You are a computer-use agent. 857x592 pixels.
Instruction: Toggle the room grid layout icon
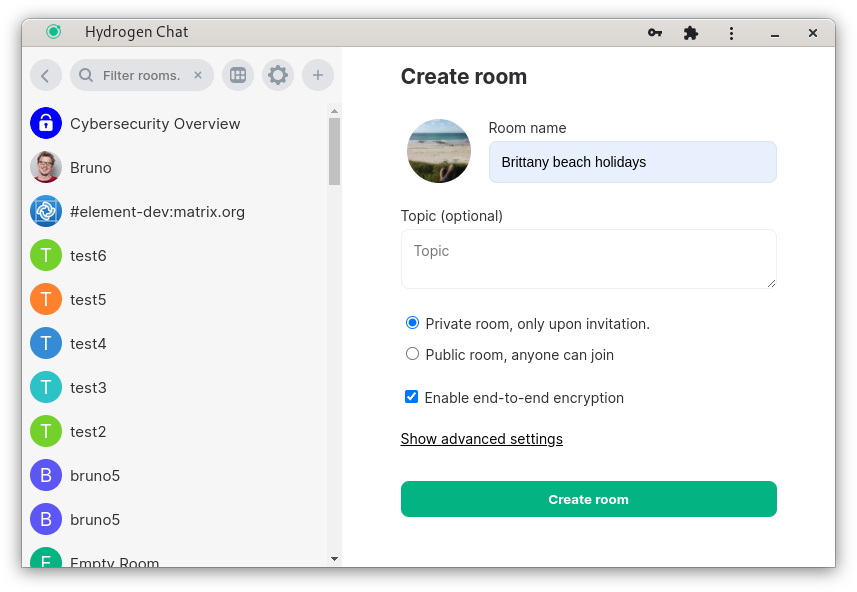coord(238,75)
